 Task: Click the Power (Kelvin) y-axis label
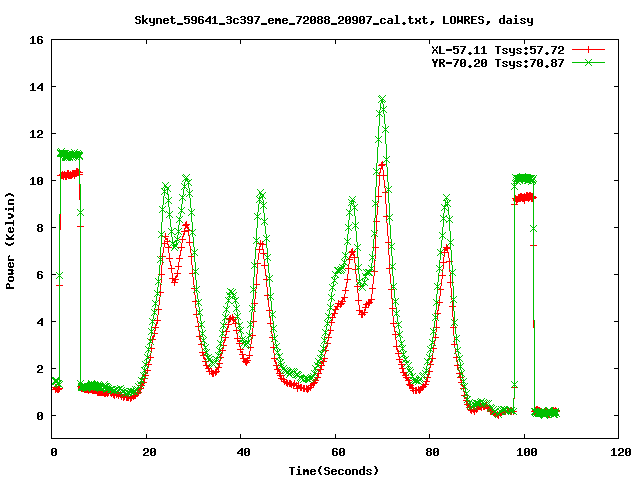coord(10,241)
